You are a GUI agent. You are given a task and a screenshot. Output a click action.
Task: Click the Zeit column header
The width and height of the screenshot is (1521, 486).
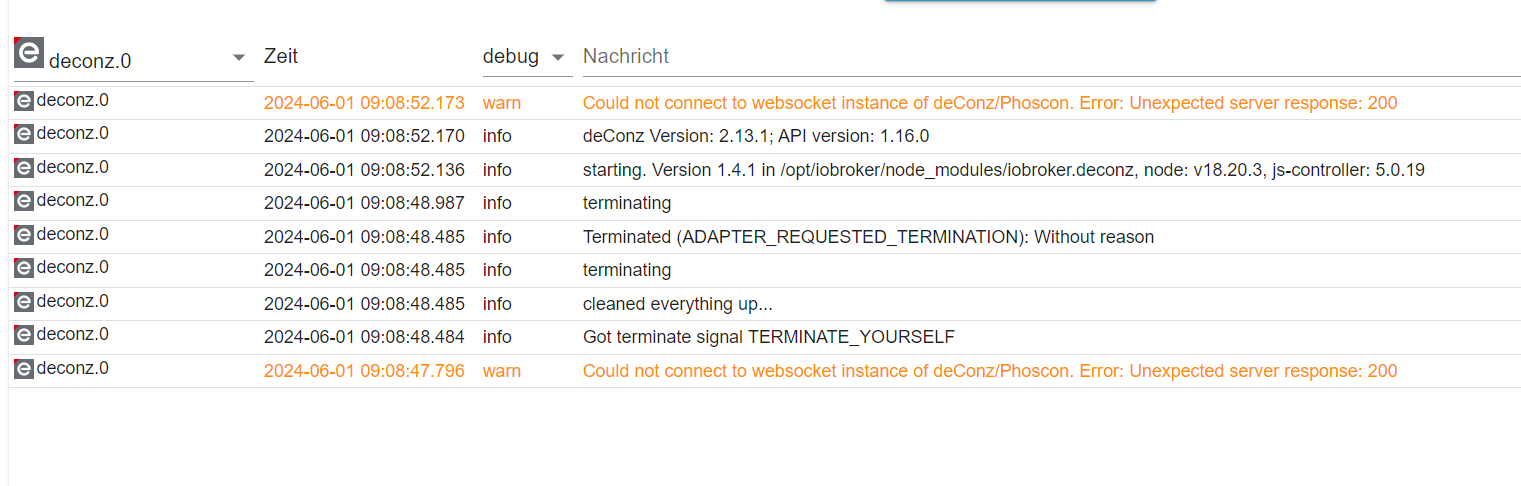click(x=281, y=57)
